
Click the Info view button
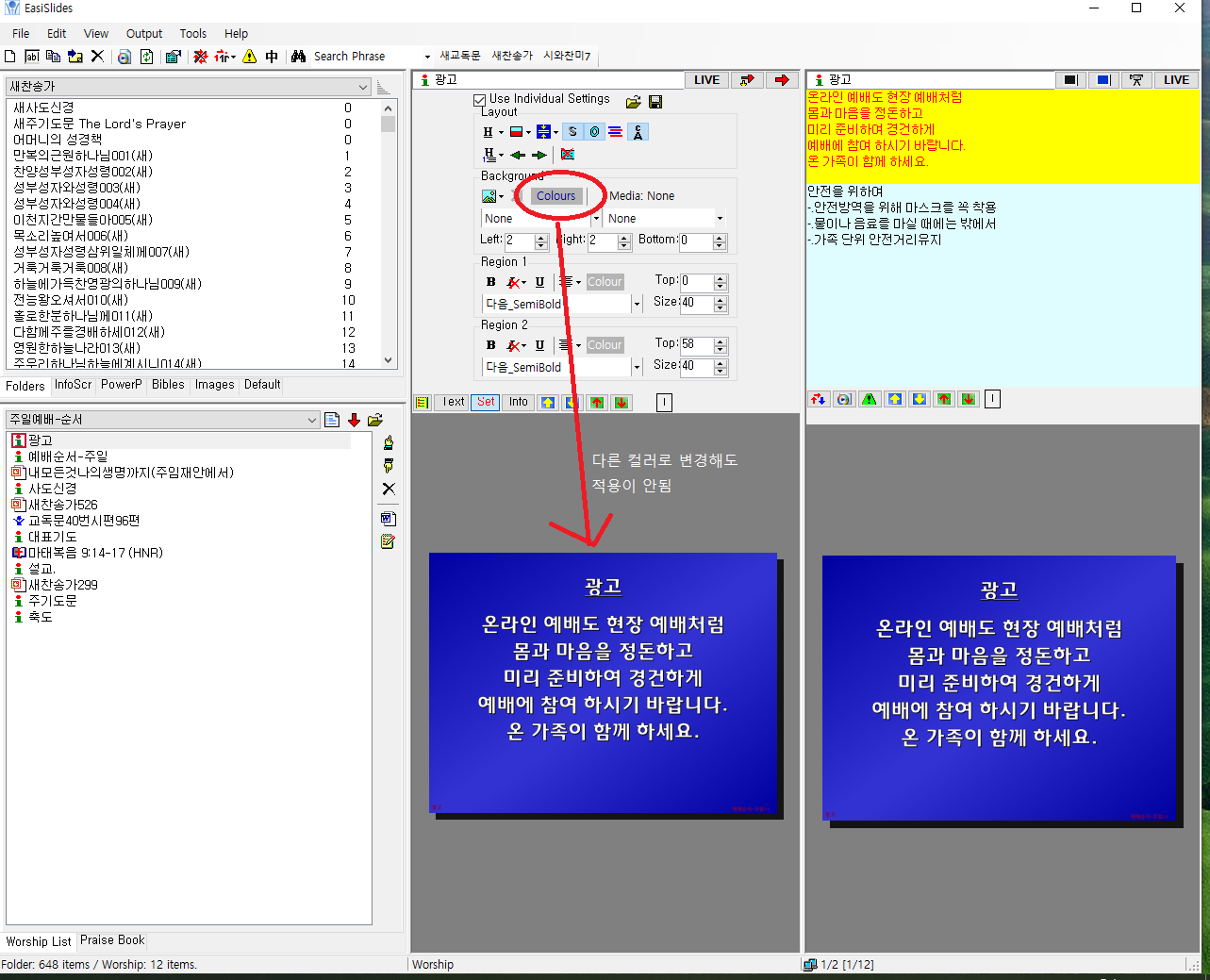(519, 403)
